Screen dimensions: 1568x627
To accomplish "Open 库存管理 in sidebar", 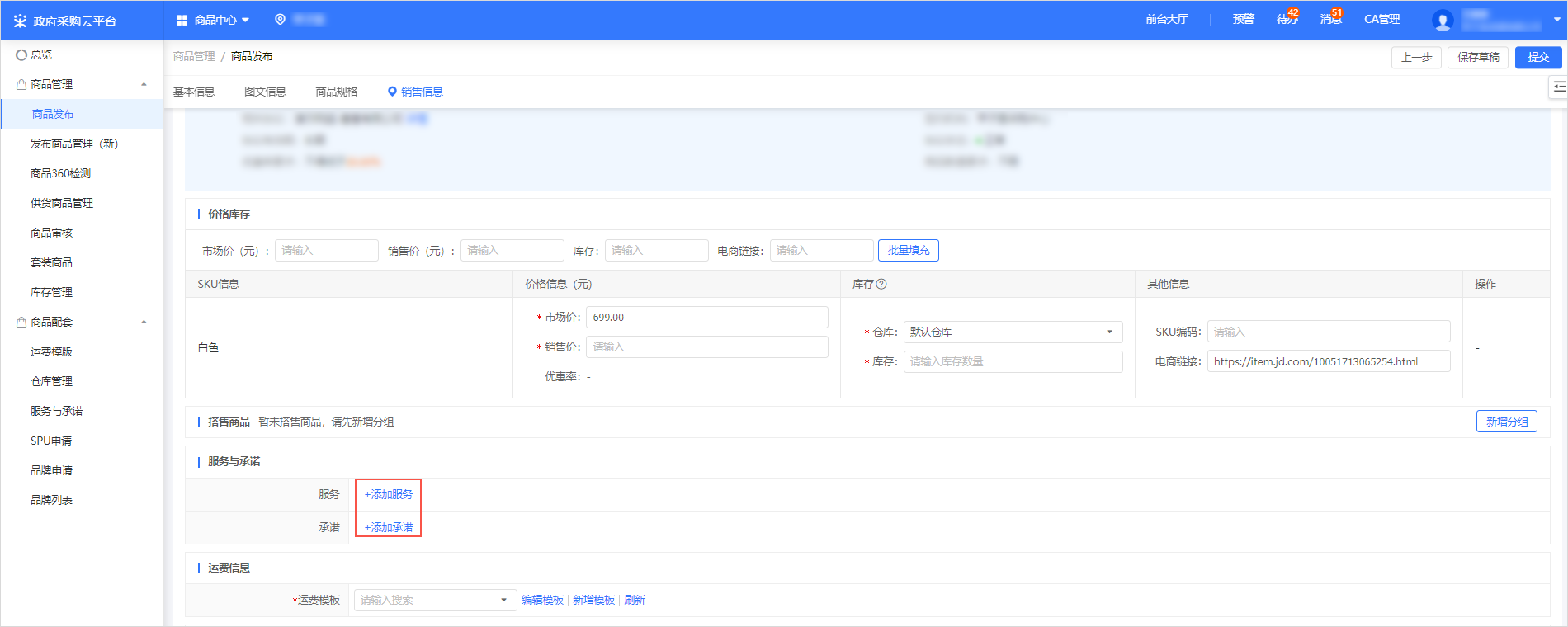I will click(x=51, y=292).
